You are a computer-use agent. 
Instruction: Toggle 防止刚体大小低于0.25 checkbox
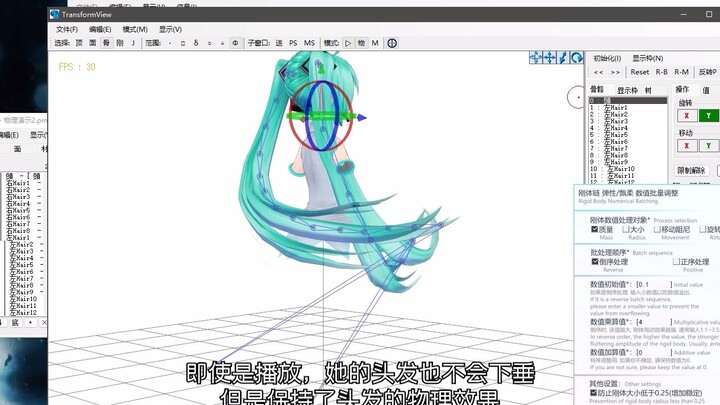593,393
